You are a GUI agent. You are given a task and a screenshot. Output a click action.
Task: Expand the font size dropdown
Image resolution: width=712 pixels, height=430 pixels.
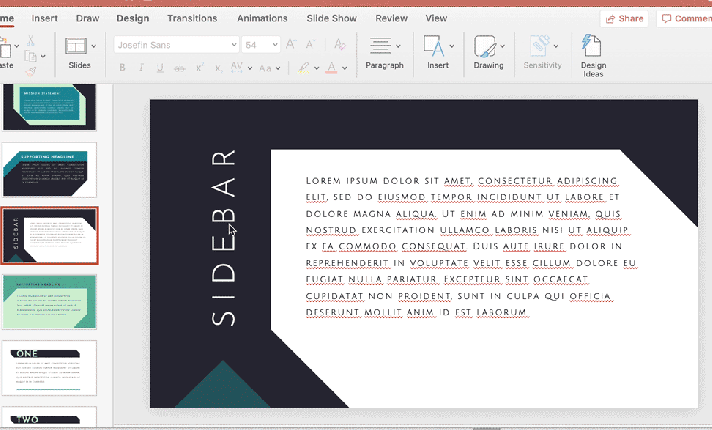(x=275, y=45)
